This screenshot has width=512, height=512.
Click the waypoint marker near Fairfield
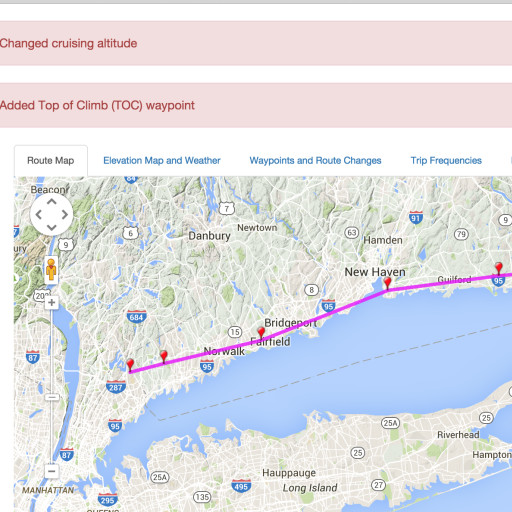[261, 333]
